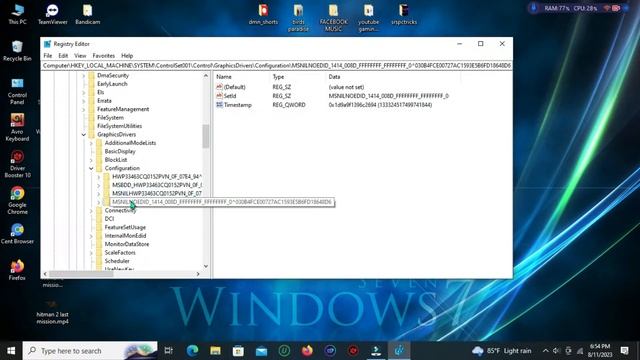The image size is (640, 360).
Task: Open Driver Booster 10 desktop icon
Action: [x=17, y=164]
